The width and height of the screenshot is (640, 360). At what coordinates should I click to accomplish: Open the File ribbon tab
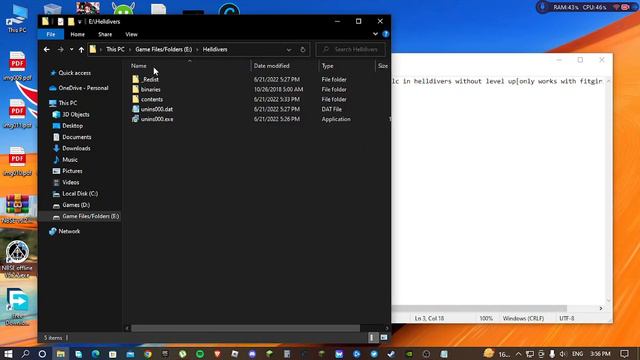(x=51, y=34)
